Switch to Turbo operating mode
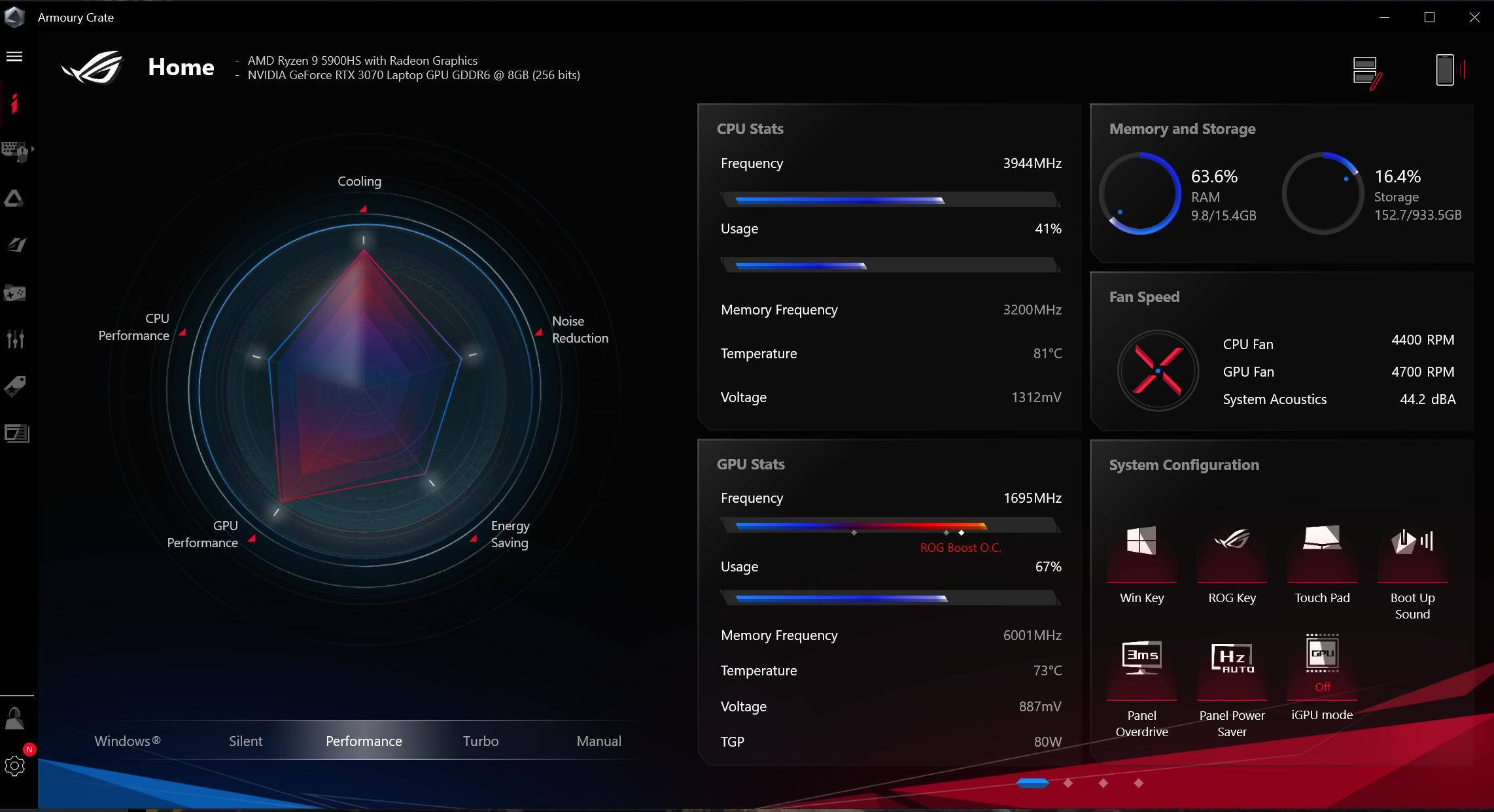 coord(481,741)
